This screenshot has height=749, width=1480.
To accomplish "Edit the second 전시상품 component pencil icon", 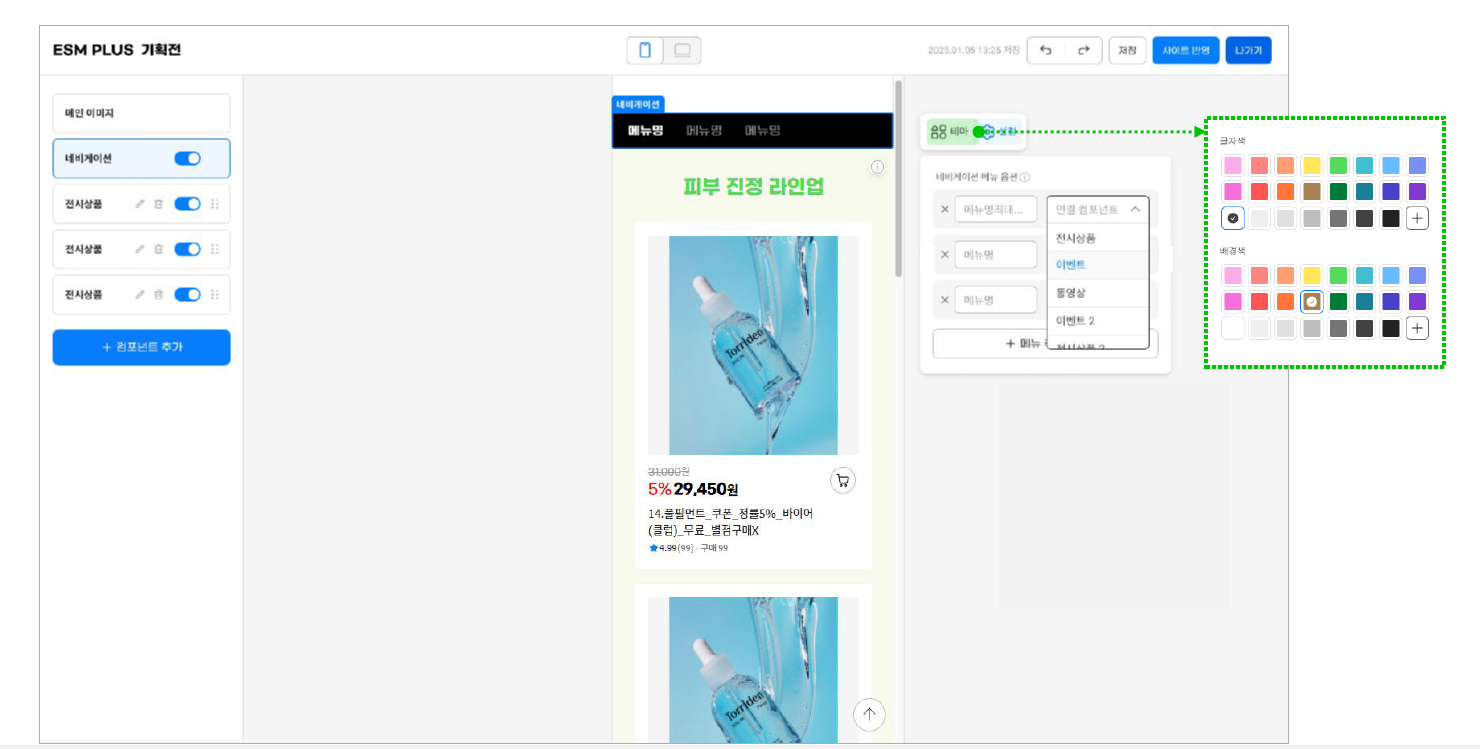I will click(140, 249).
